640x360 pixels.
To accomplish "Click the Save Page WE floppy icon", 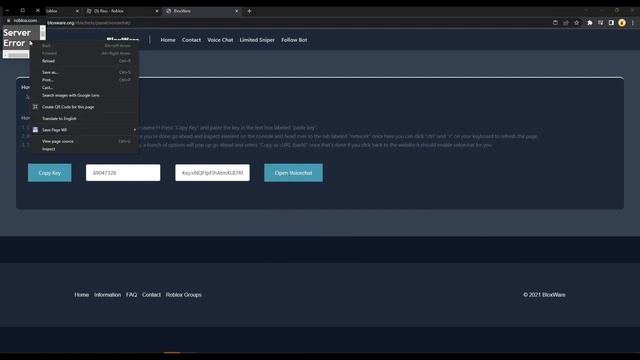I will click(x=36, y=130).
